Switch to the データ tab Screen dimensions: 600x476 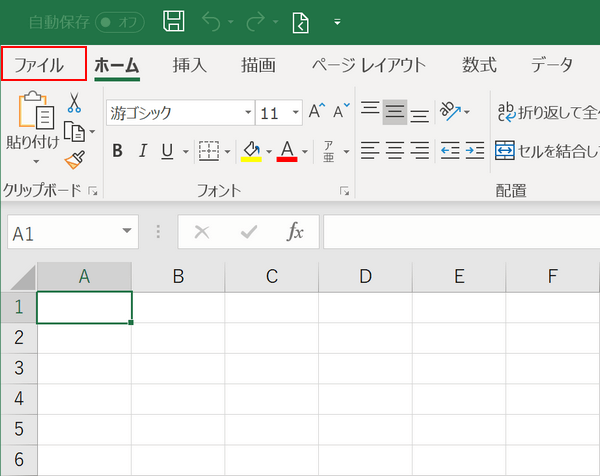pyautogui.click(x=552, y=65)
